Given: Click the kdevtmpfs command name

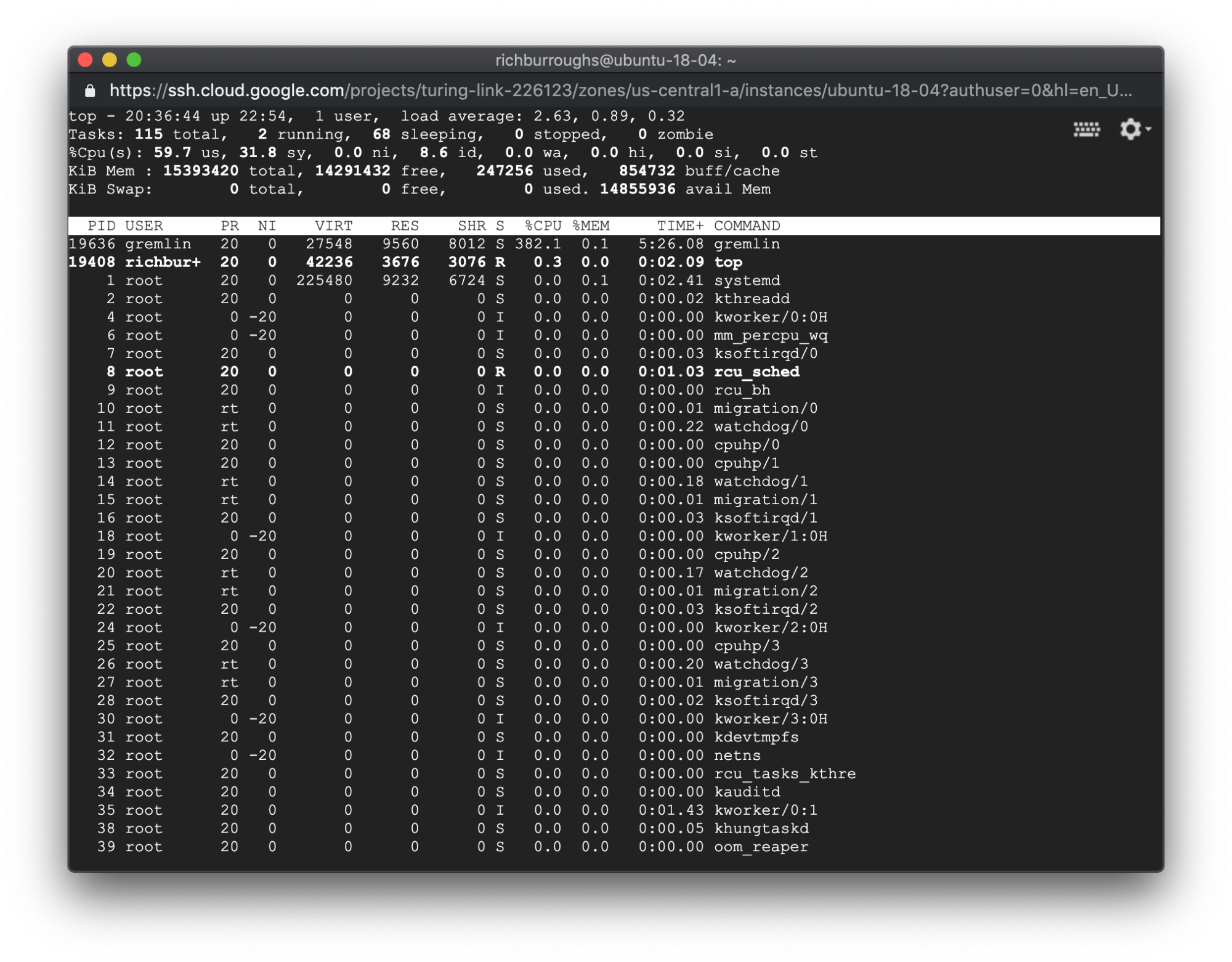Looking at the screenshot, I should click(x=756, y=738).
